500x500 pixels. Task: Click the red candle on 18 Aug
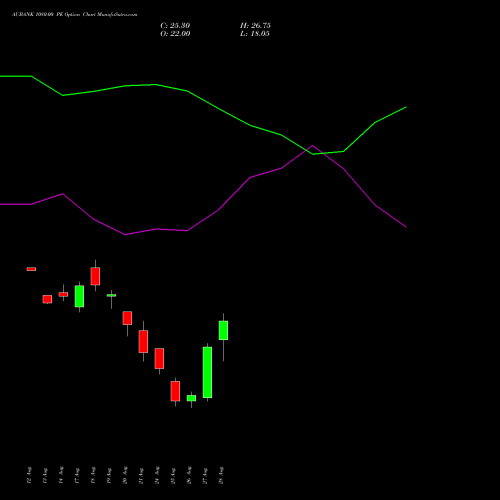coord(95,276)
